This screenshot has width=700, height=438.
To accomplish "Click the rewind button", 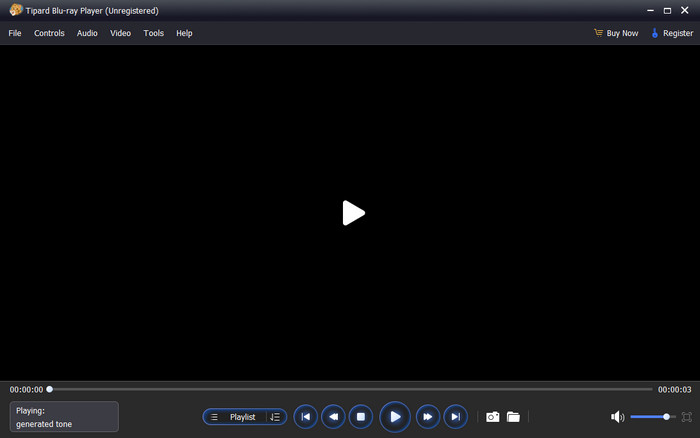I will 333,417.
